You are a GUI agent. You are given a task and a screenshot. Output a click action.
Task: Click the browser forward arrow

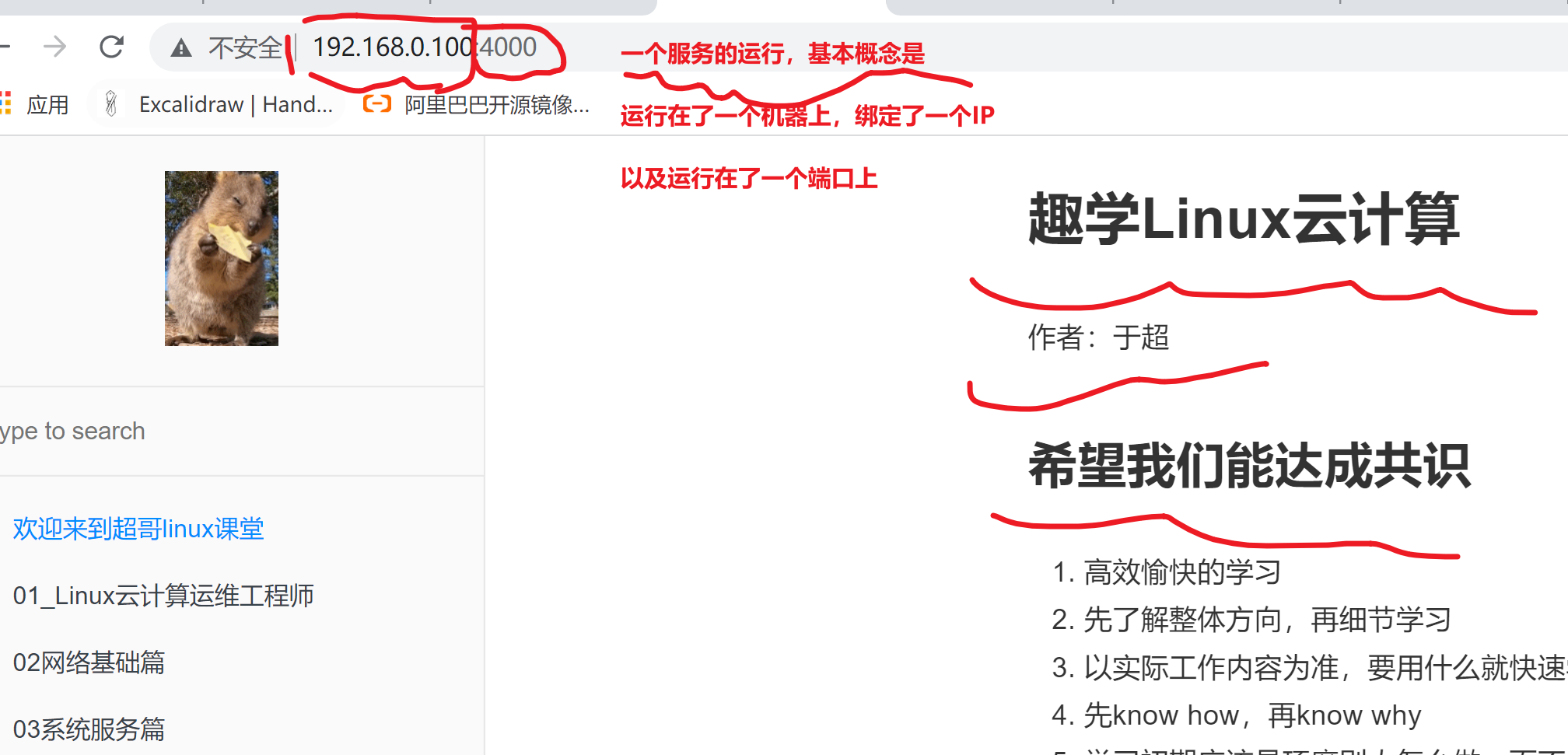pos(54,47)
